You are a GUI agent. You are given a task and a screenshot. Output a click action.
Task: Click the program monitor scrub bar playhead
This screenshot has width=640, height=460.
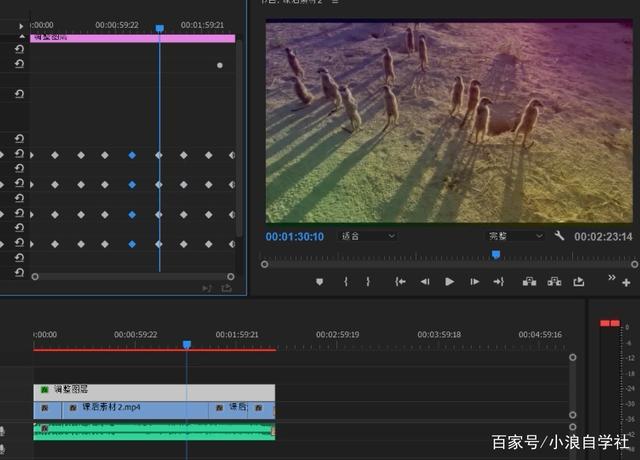[x=496, y=255]
